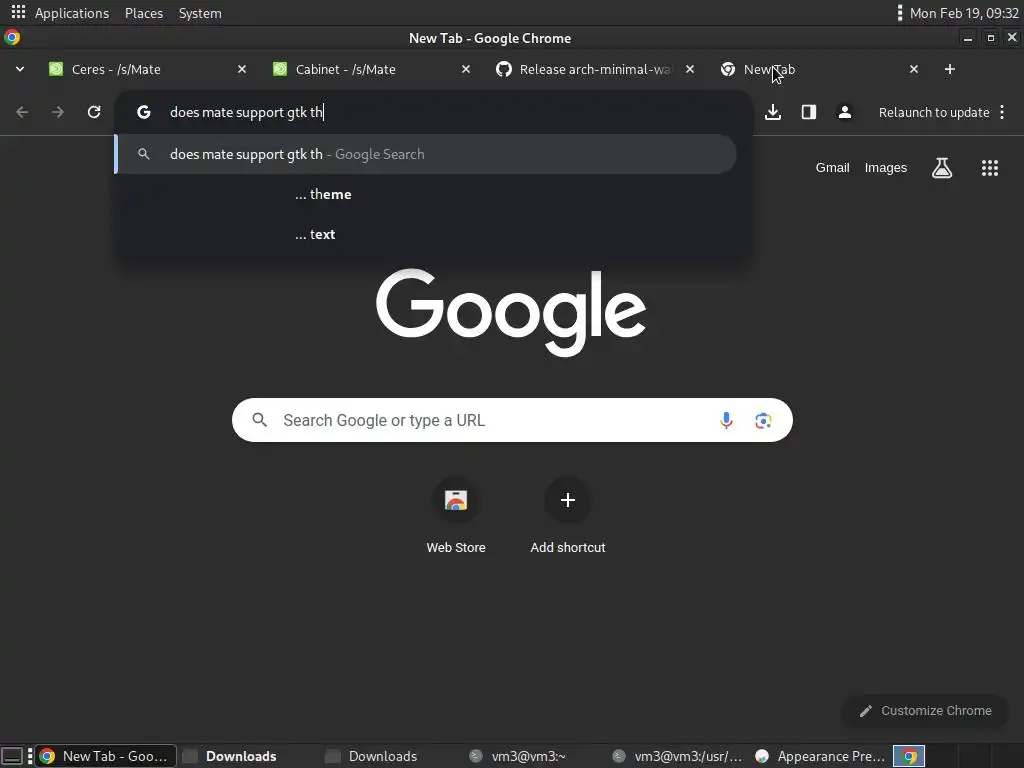The width and height of the screenshot is (1024, 768).
Task: Select second Downloads taskbar entry (non-bold)
Action: (x=372, y=756)
